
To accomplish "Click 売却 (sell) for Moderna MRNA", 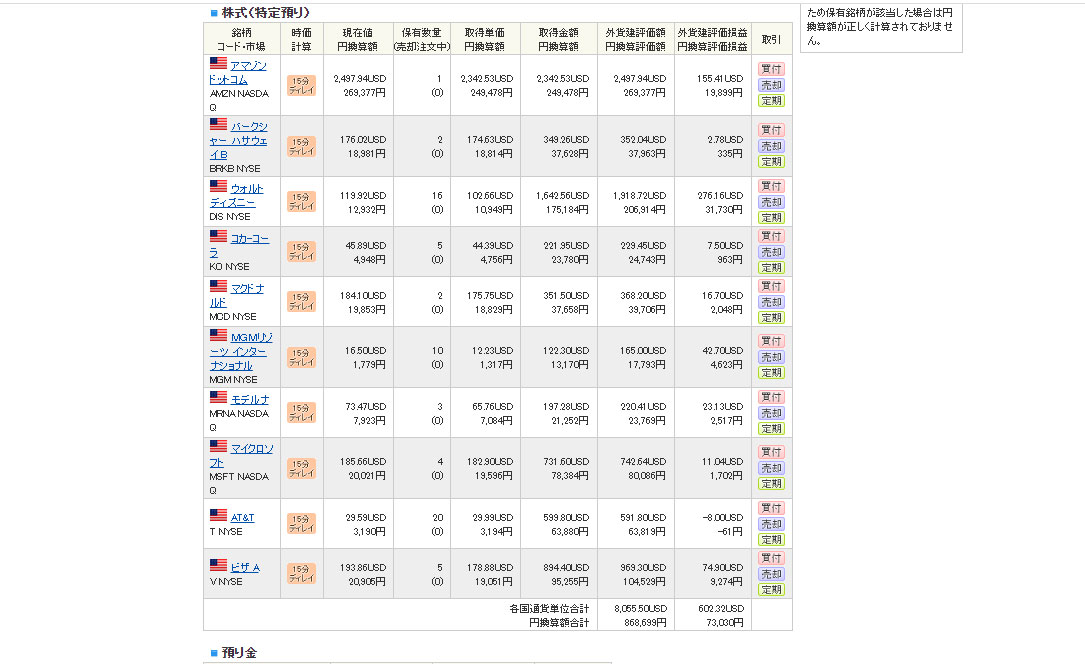I will click(x=771, y=413).
